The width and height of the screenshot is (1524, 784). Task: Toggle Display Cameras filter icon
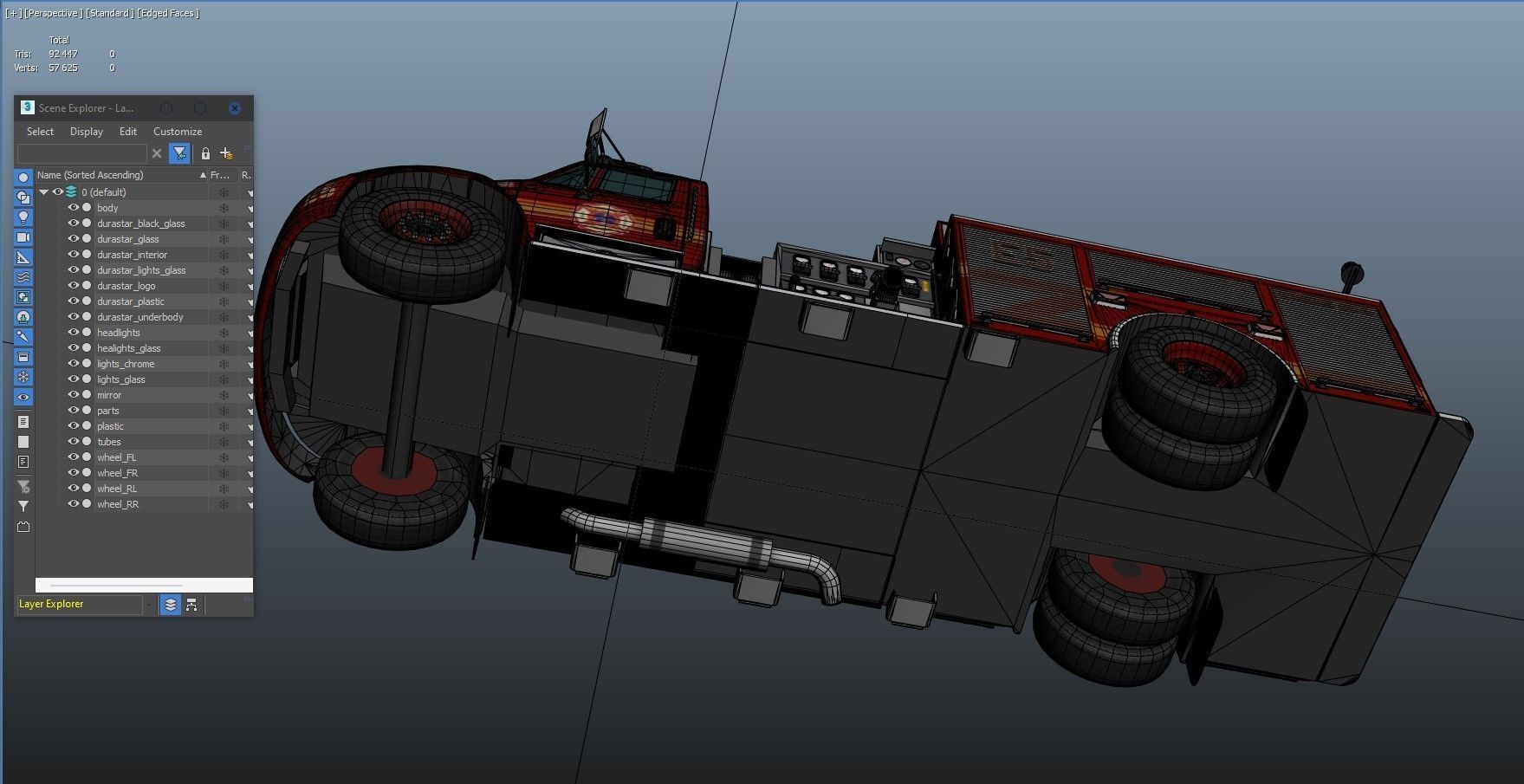coord(23,237)
